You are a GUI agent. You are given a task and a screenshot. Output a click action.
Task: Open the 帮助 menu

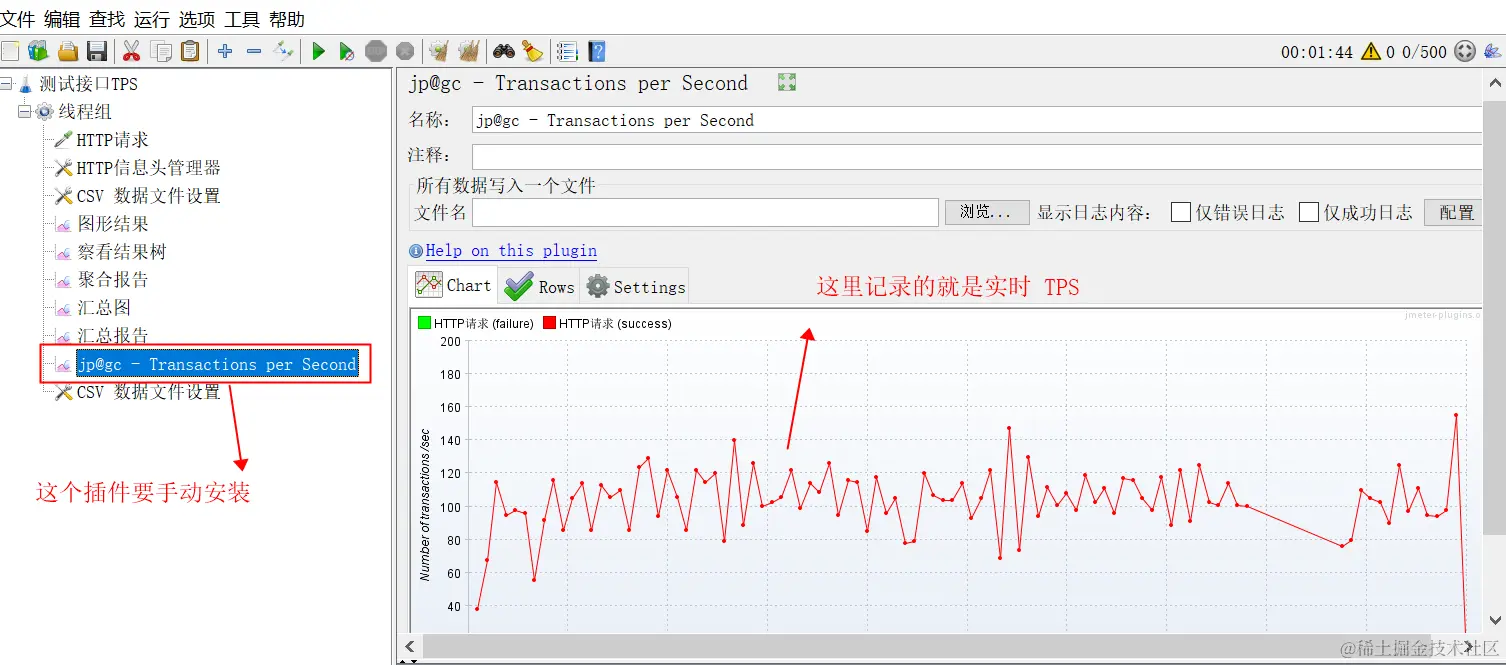pyautogui.click(x=287, y=19)
